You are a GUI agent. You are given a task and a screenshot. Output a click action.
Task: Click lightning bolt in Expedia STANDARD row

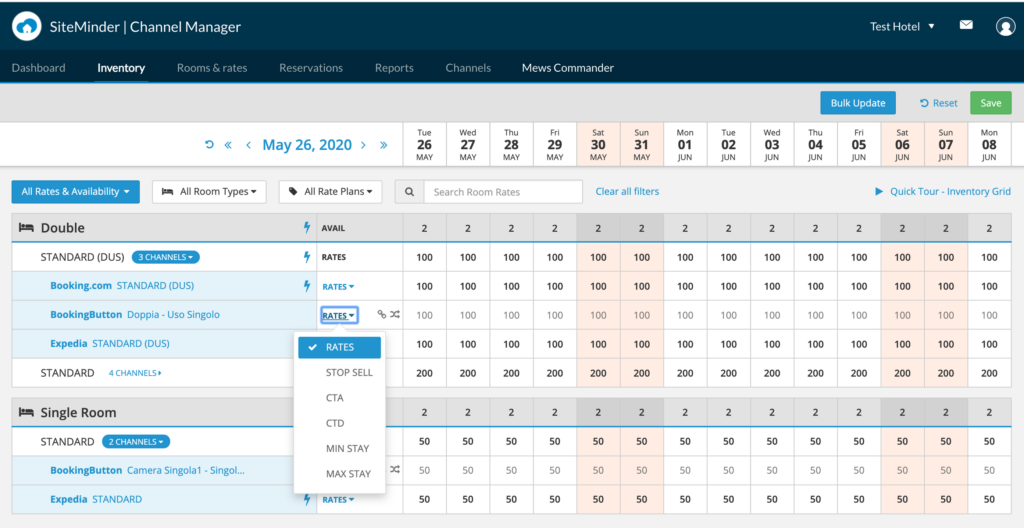point(306,499)
